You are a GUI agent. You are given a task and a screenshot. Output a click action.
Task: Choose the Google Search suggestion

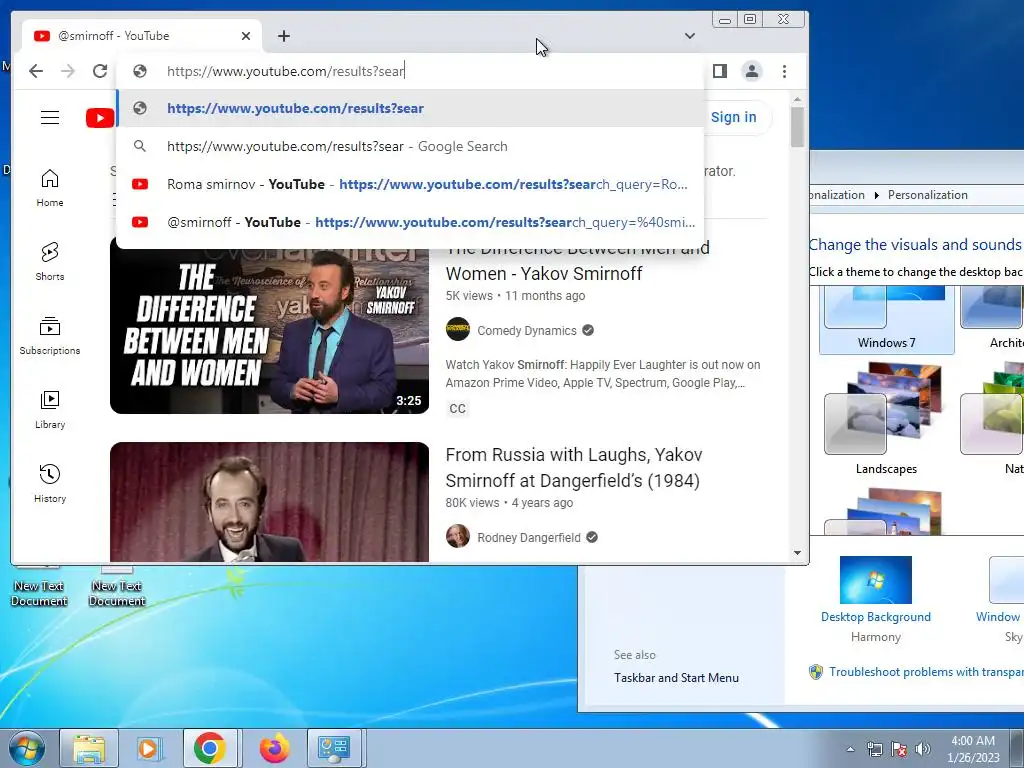(x=410, y=146)
